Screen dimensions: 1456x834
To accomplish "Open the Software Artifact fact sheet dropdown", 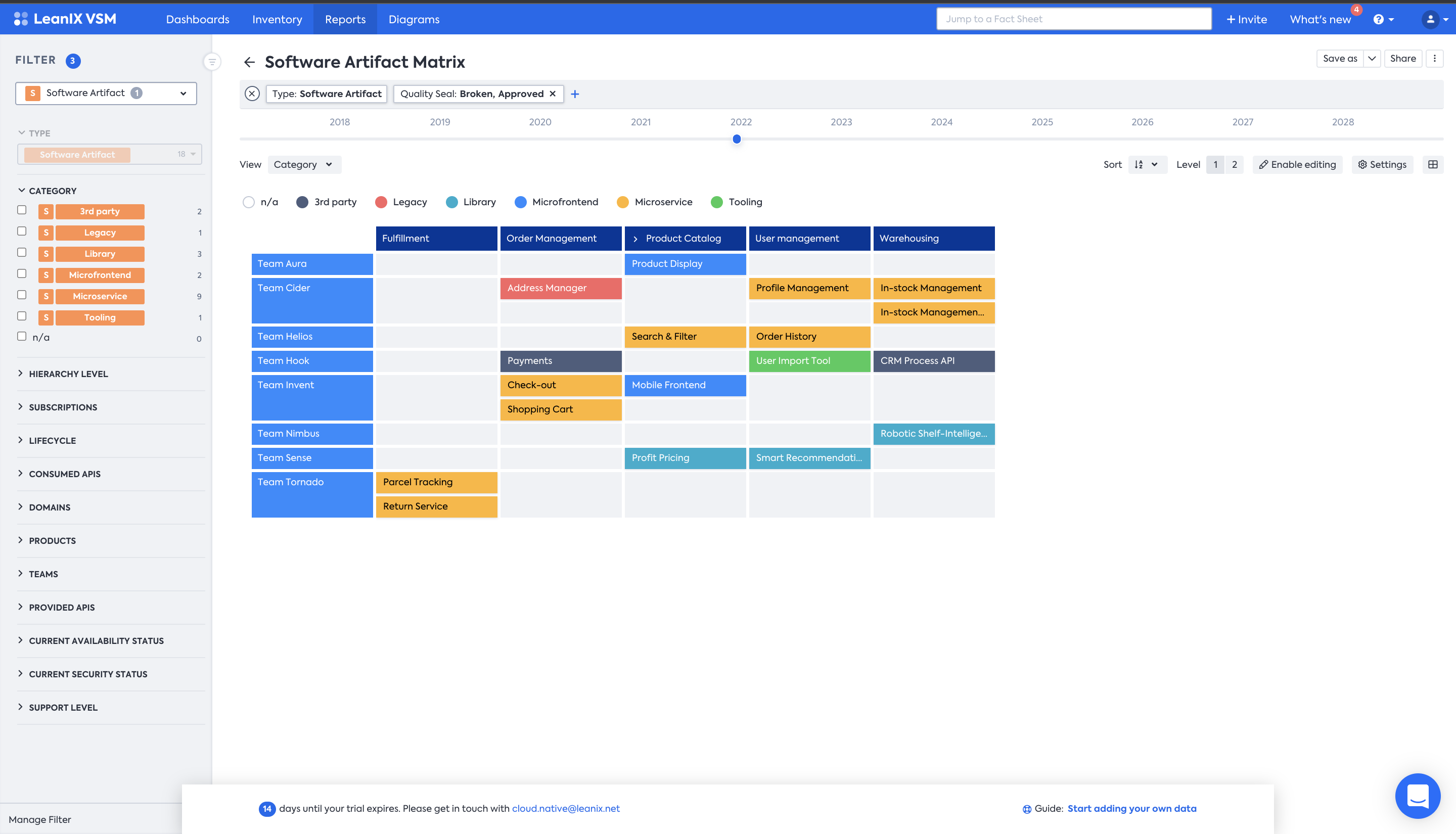I will click(106, 94).
